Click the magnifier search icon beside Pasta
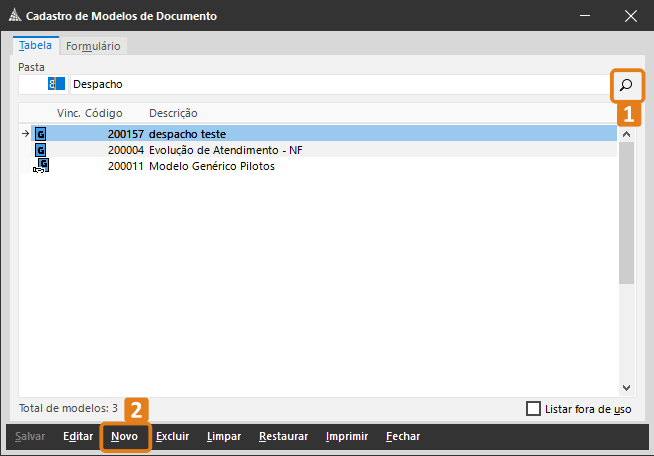 click(626, 85)
